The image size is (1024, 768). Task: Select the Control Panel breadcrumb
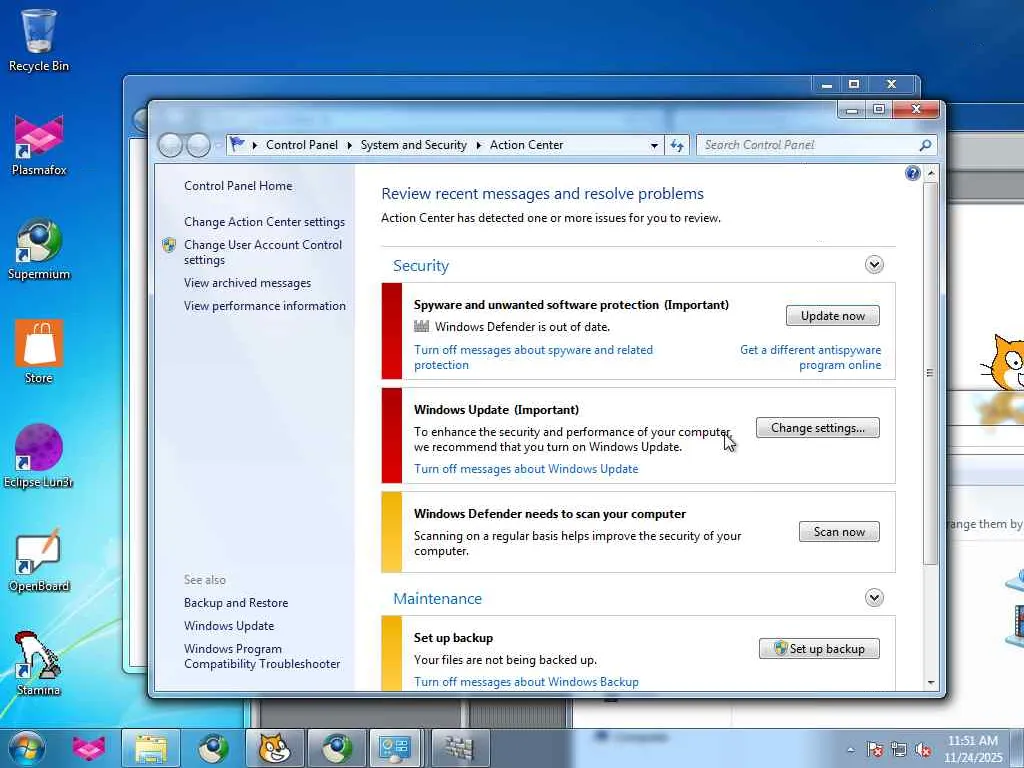(x=302, y=145)
